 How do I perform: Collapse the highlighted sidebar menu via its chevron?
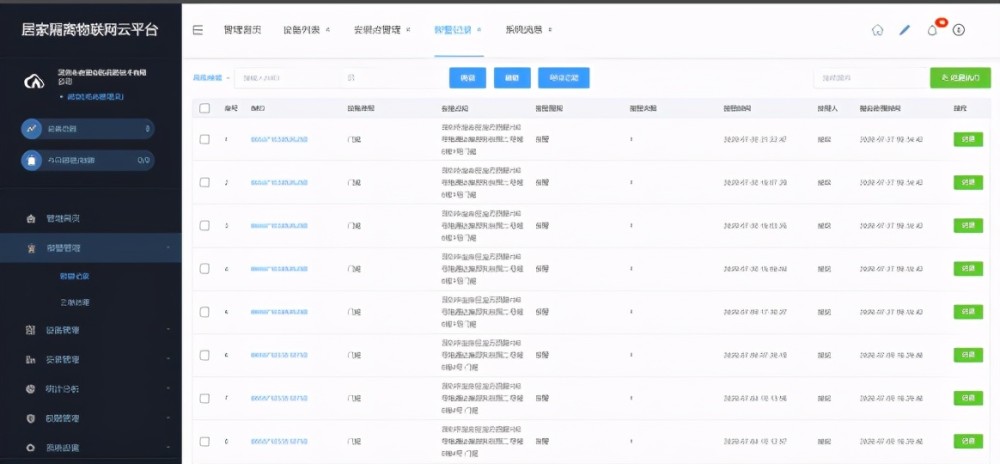[x=168, y=248]
